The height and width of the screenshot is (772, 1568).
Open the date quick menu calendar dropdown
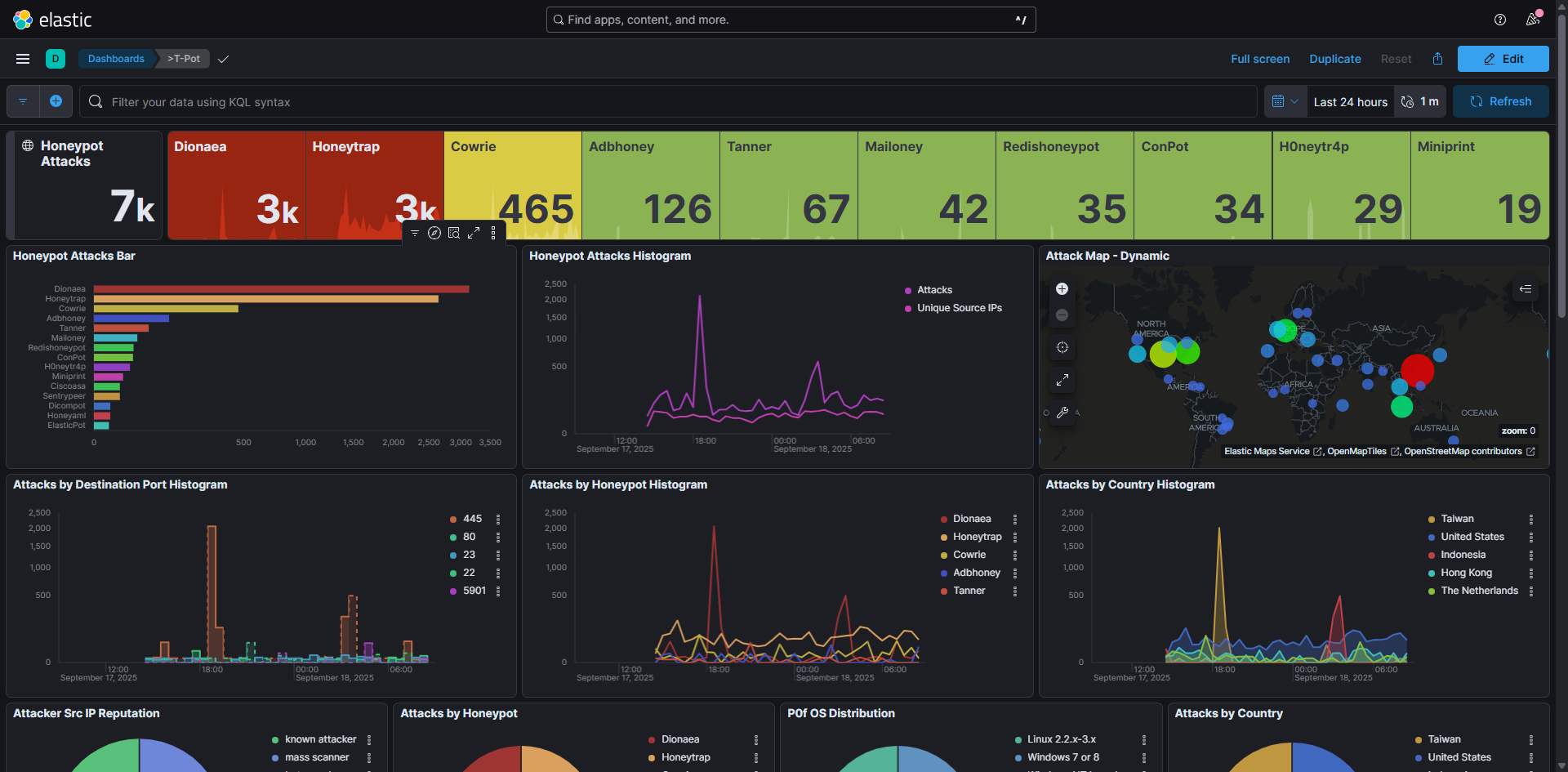1285,101
